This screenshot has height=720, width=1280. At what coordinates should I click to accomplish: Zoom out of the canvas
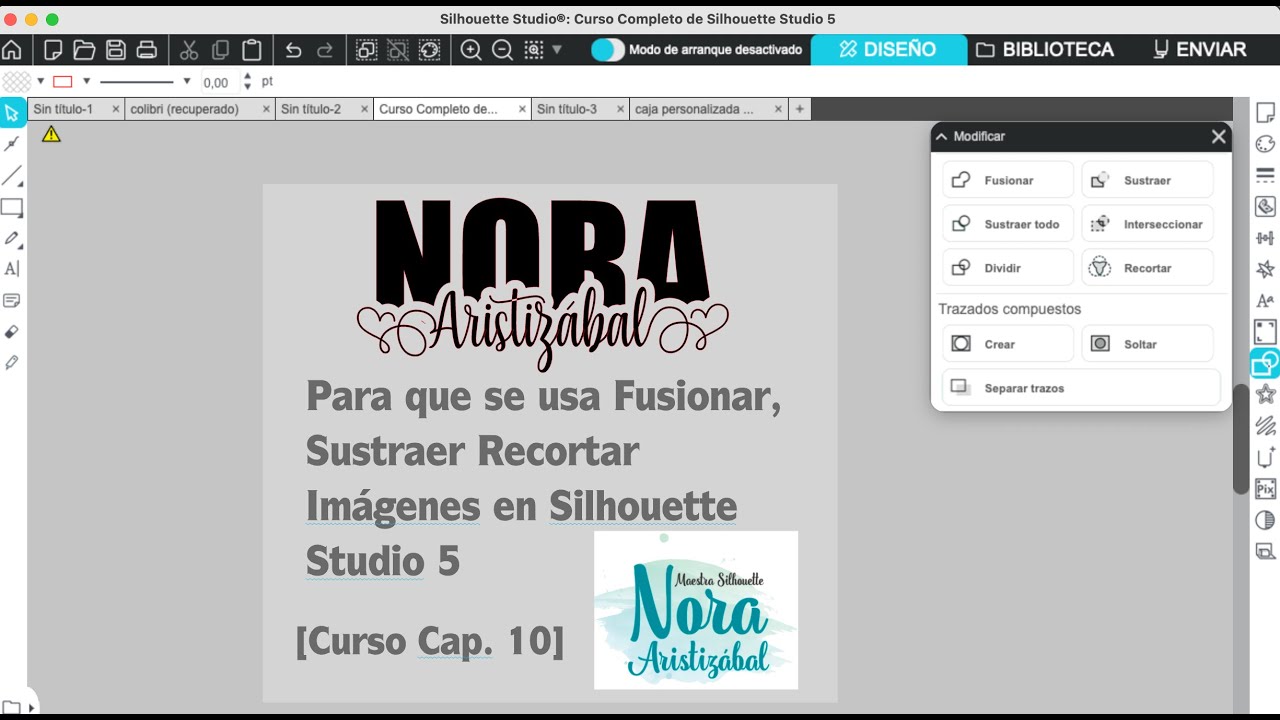tap(502, 49)
